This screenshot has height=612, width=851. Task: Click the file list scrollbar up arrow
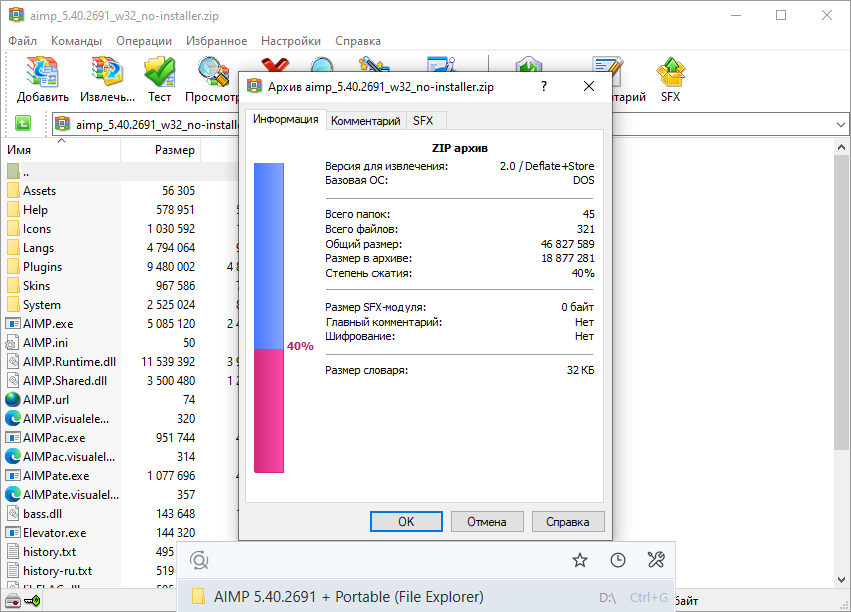pyautogui.click(x=841, y=147)
